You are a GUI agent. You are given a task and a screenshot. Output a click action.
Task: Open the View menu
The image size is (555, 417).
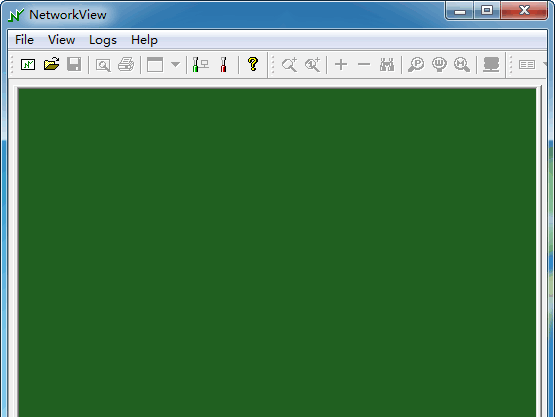62,40
